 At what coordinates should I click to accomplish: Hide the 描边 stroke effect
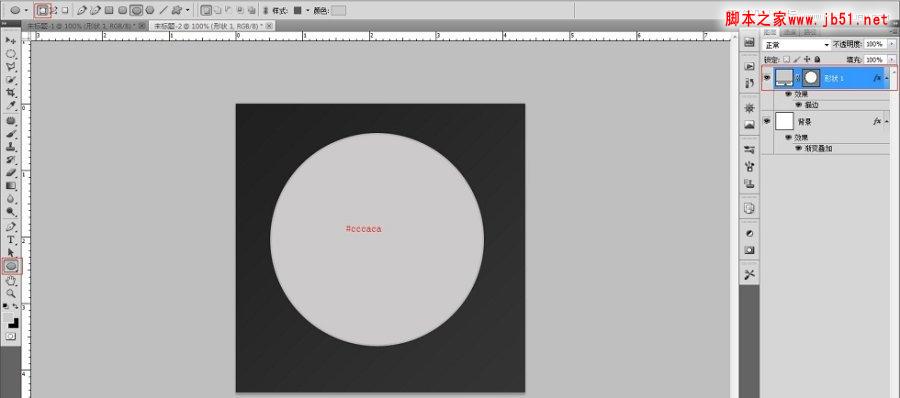(x=798, y=105)
